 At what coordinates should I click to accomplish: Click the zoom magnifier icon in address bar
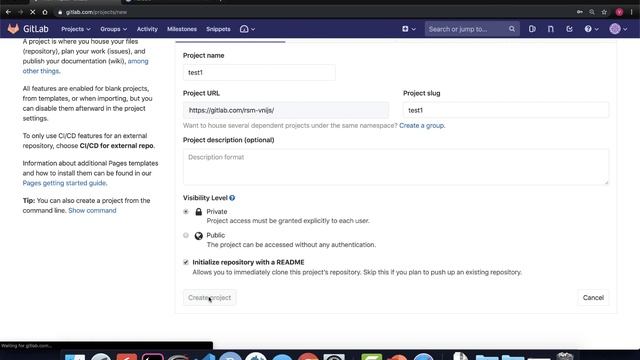pyautogui.click(x=592, y=12)
